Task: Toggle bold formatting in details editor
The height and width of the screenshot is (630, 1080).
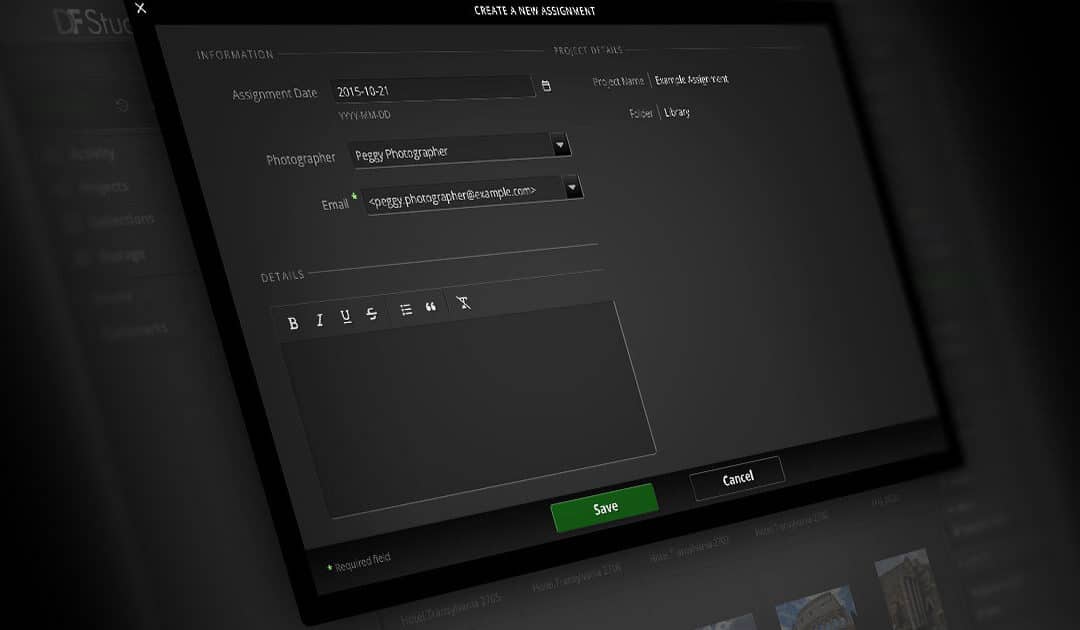Action: click(293, 323)
